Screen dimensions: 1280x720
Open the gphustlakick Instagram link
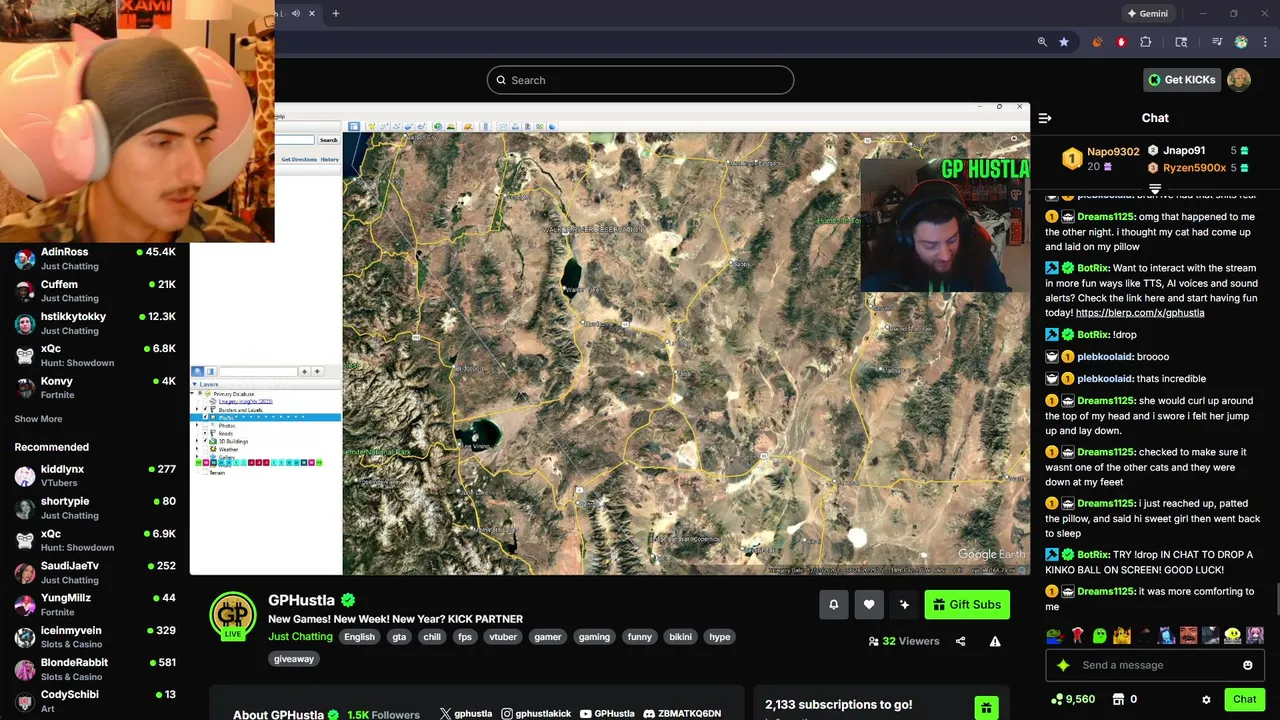(x=536, y=714)
